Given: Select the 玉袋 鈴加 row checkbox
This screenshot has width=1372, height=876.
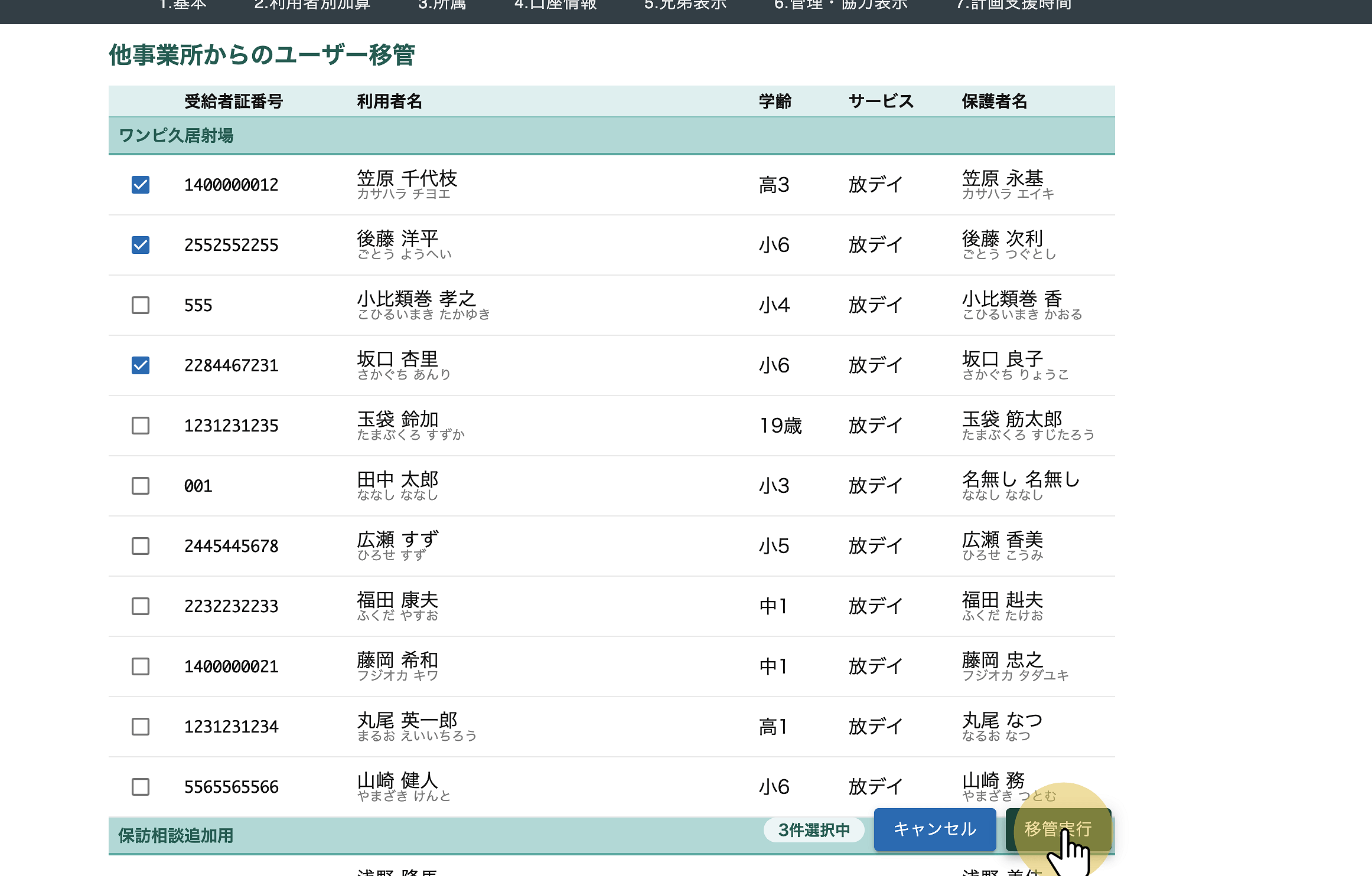Looking at the screenshot, I should pos(141,426).
